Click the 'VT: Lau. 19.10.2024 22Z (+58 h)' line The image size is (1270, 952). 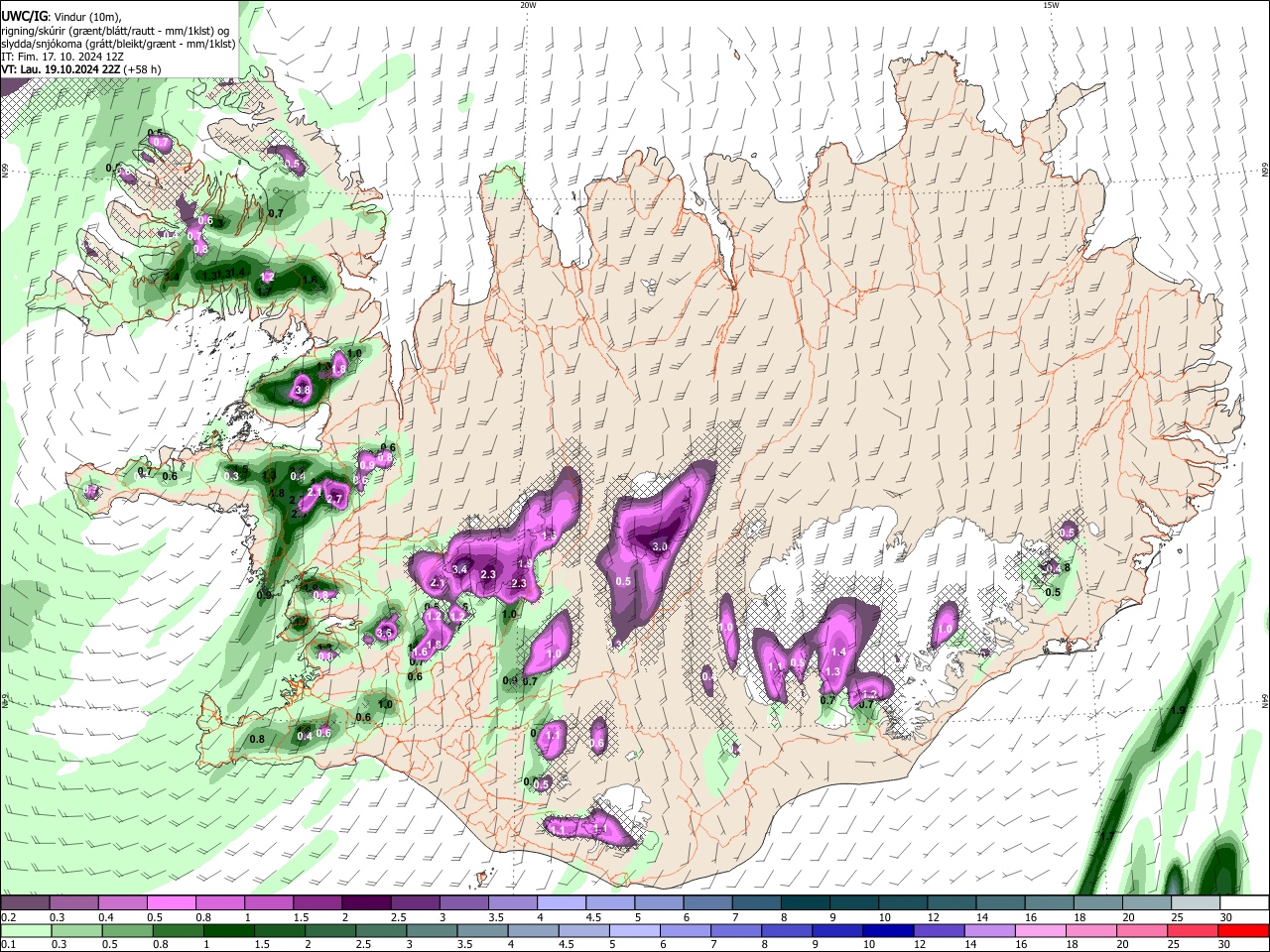coord(81,69)
